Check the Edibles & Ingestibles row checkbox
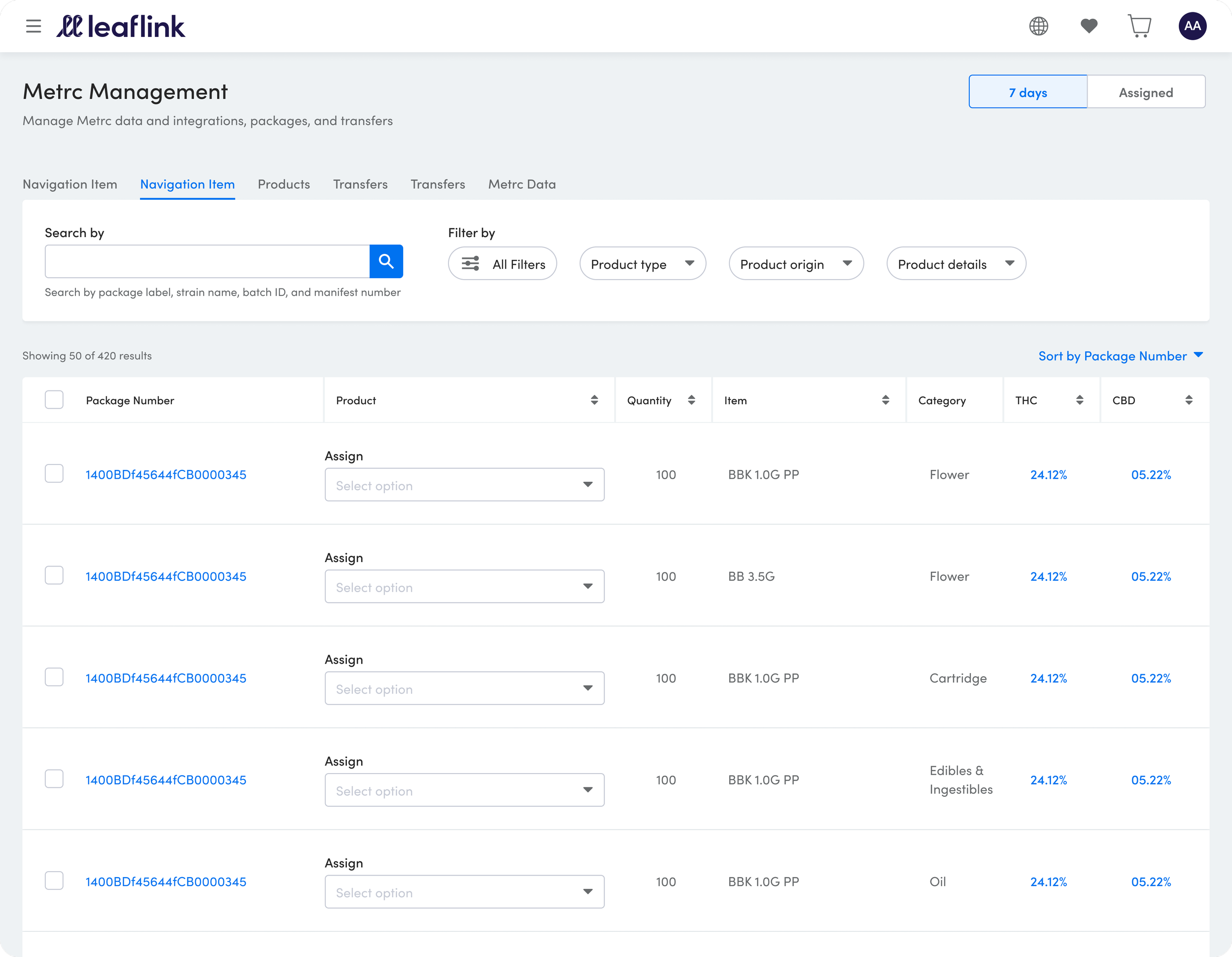The height and width of the screenshot is (957, 1232). click(54, 779)
